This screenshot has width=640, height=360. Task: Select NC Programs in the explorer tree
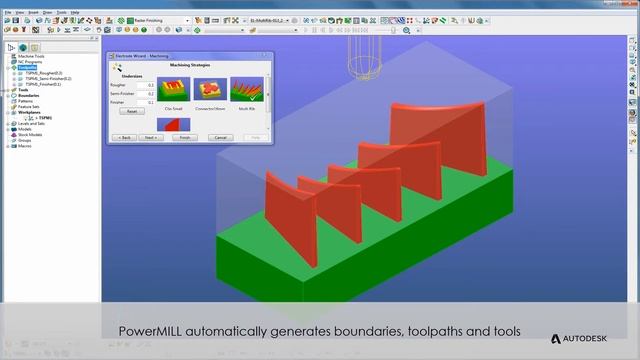[30, 62]
